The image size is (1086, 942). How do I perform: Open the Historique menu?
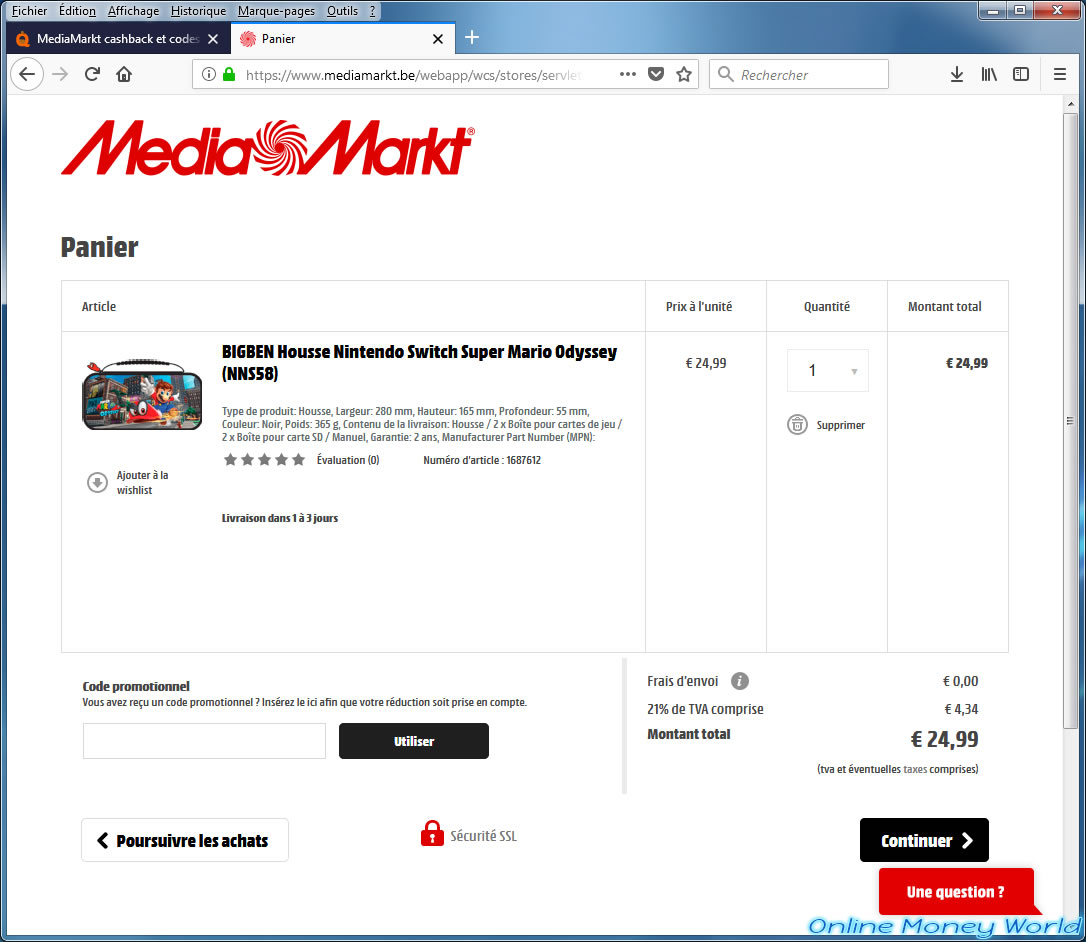[x=198, y=10]
